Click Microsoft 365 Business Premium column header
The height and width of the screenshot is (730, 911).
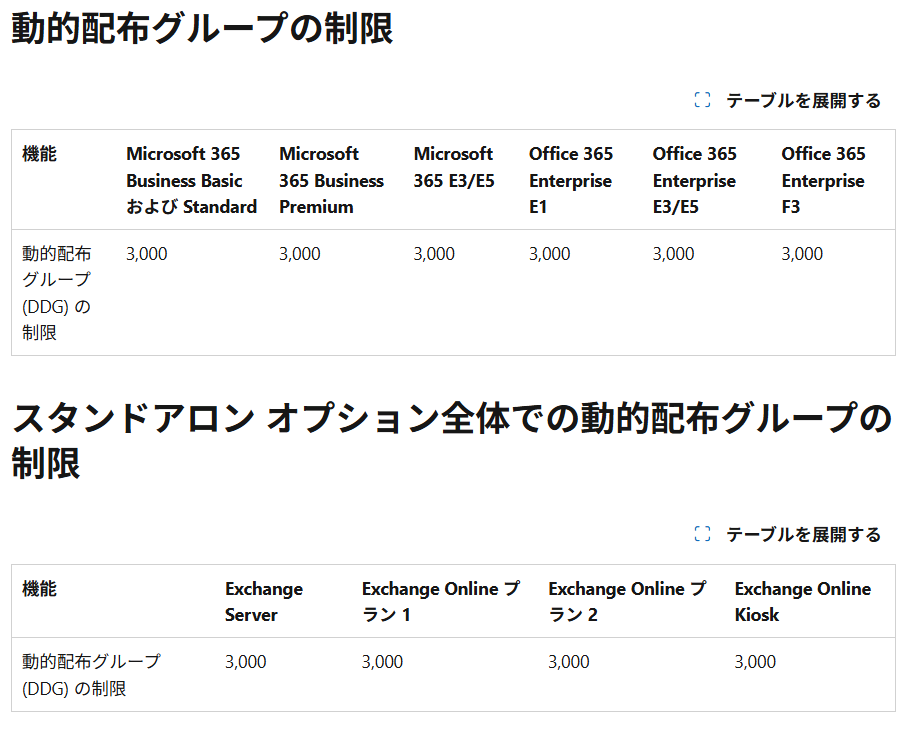(x=331, y=180)
